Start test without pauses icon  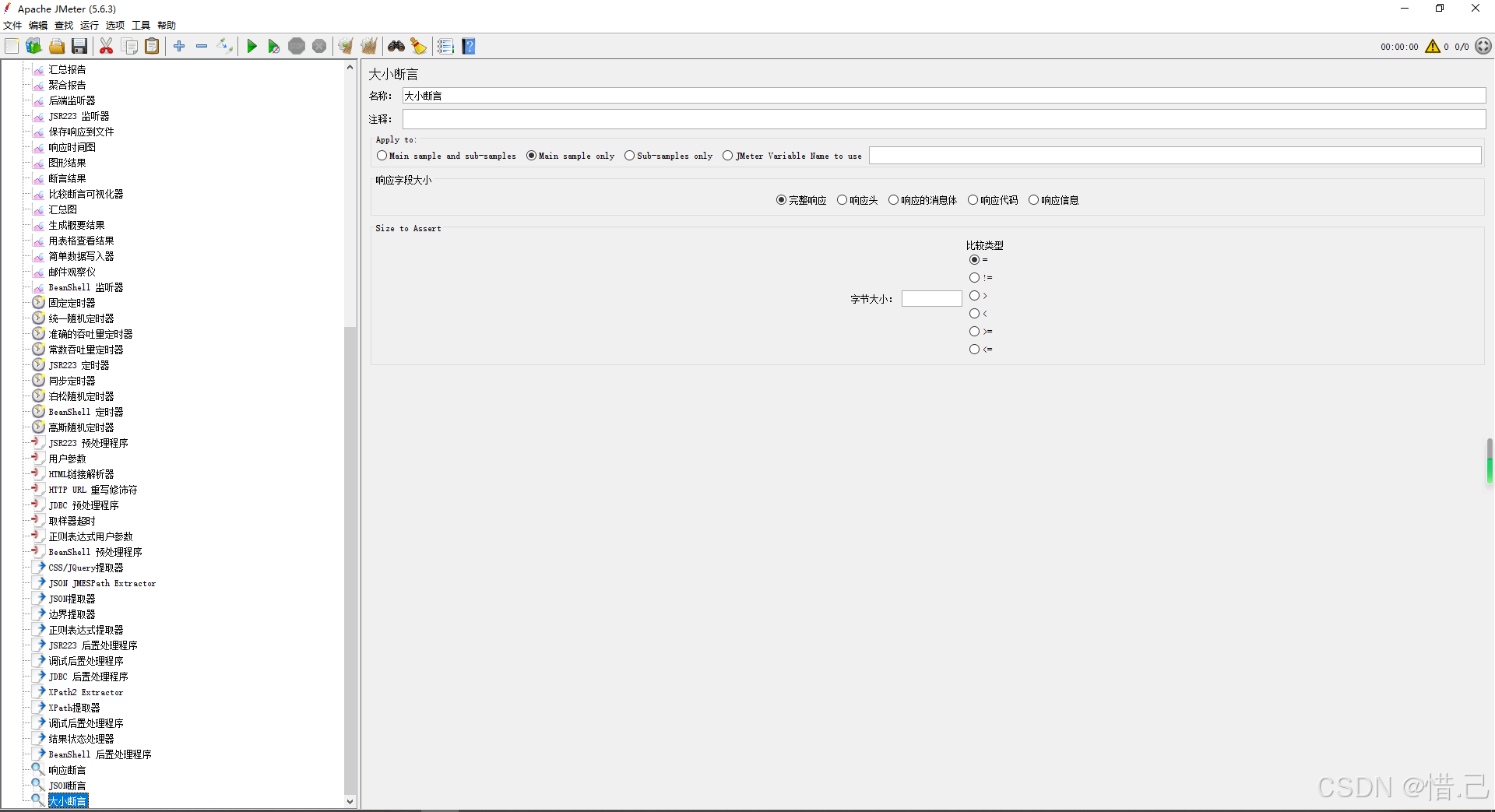pos(273,47)
